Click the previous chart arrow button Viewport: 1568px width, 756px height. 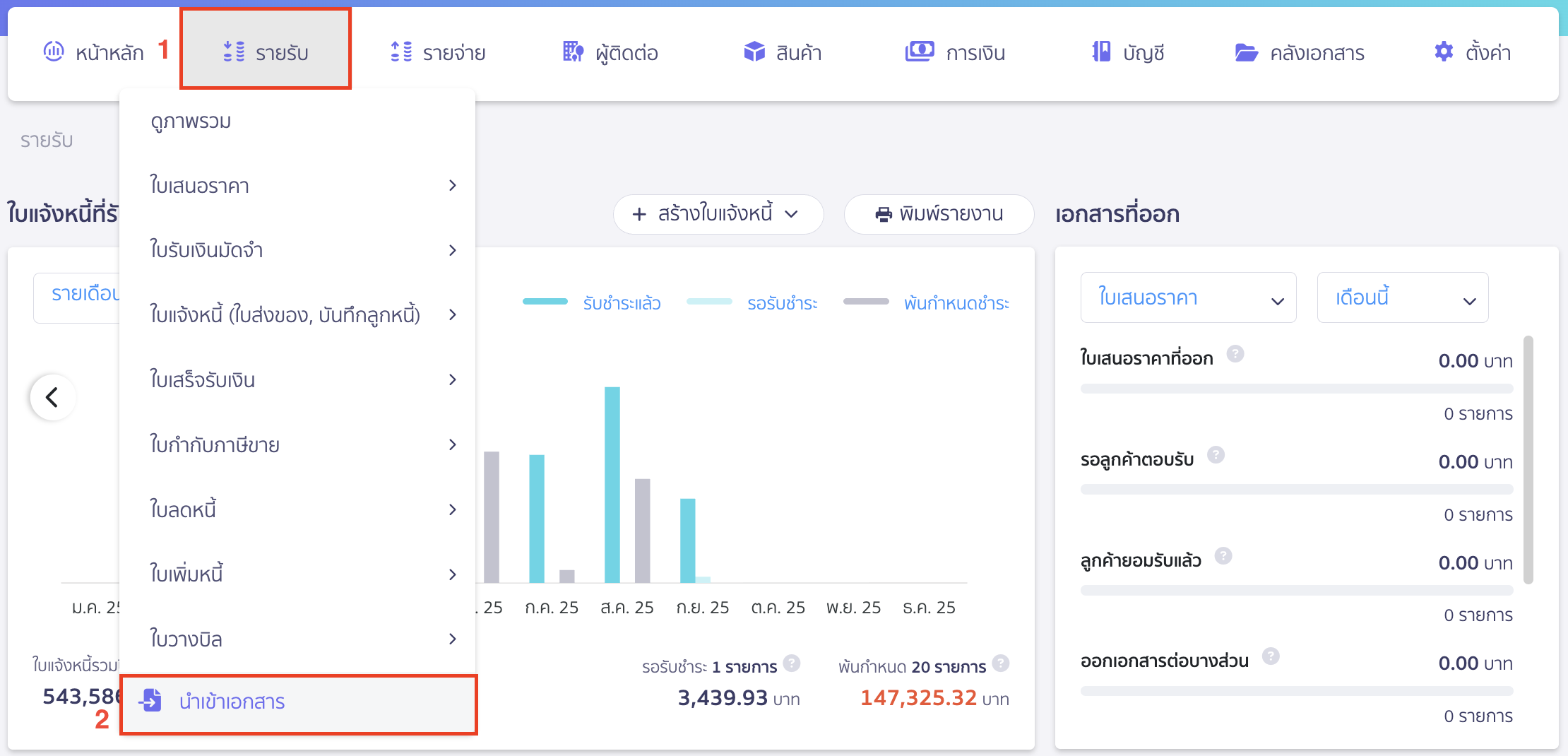[x=52, y=397]
